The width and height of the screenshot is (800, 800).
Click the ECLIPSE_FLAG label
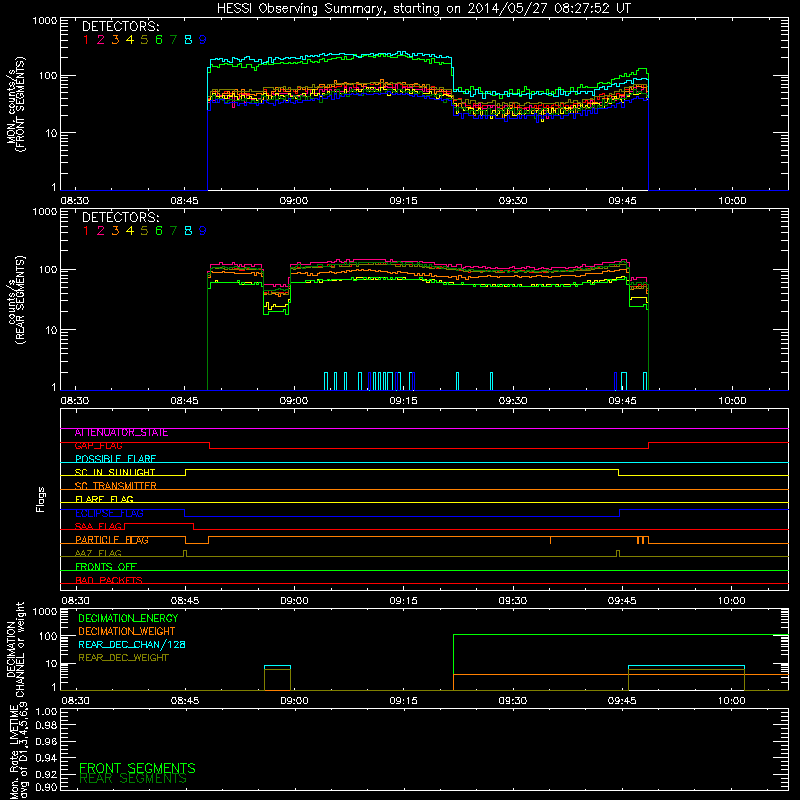[x=109, y=513]
